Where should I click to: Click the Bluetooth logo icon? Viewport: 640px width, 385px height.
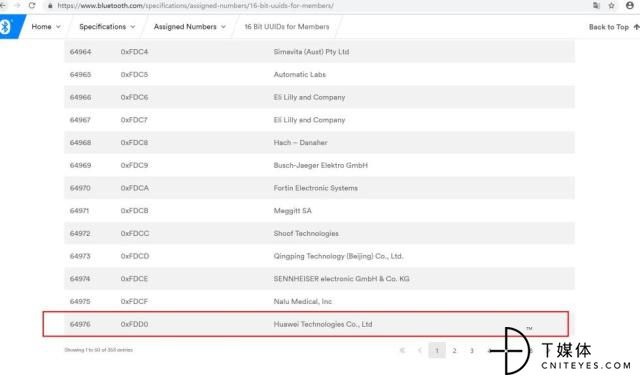pyautogui.click(x=6, y=27)
